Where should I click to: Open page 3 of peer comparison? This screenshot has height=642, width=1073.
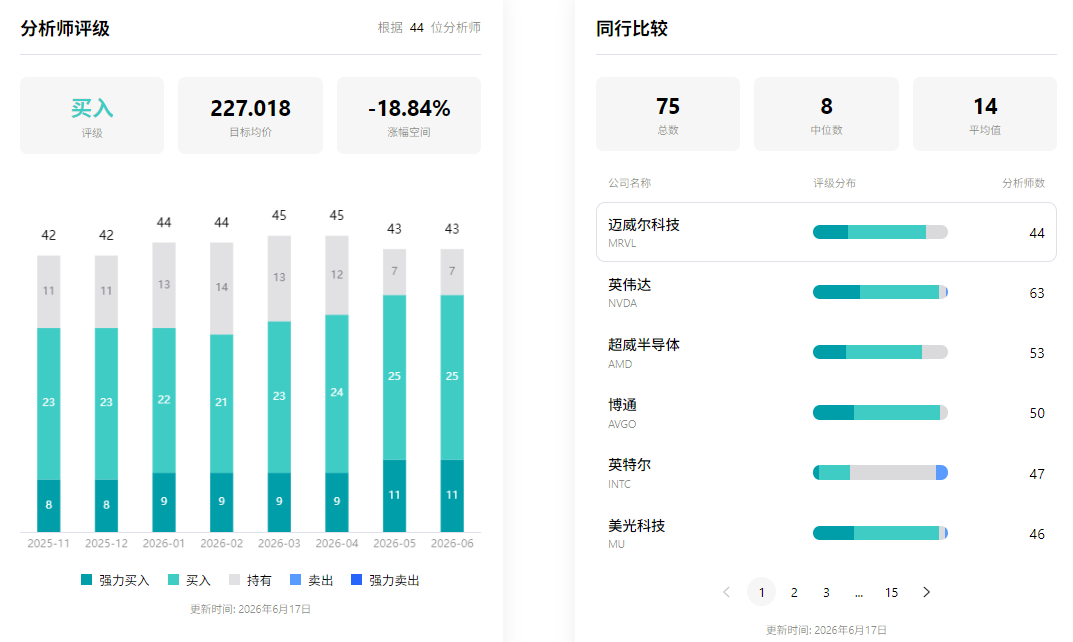pos(826,592)
